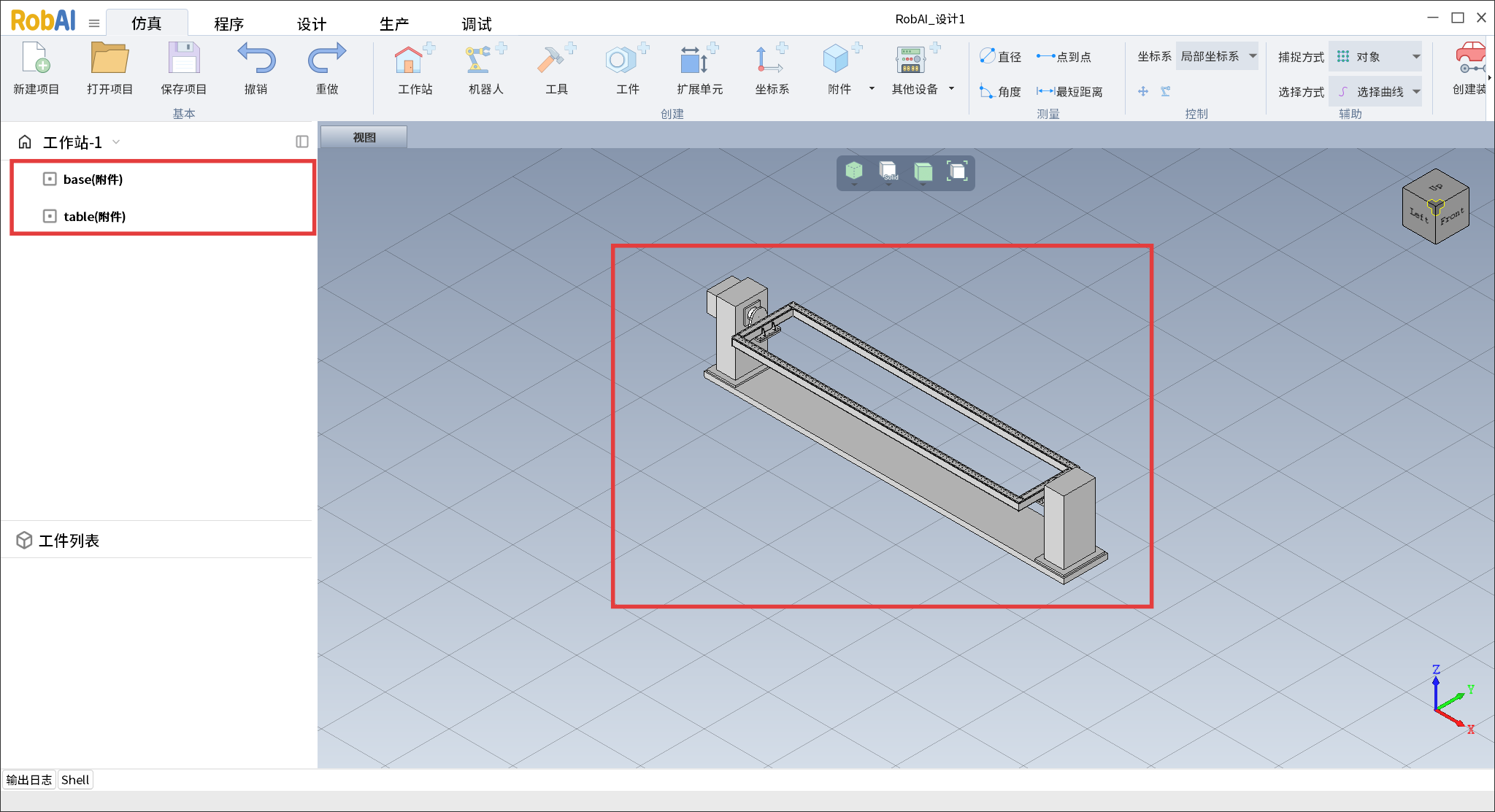The width and height of the screenshot is (1495, 812).
Task: Open the 其他设备 dropdown arrow
Action: [951, 89]
